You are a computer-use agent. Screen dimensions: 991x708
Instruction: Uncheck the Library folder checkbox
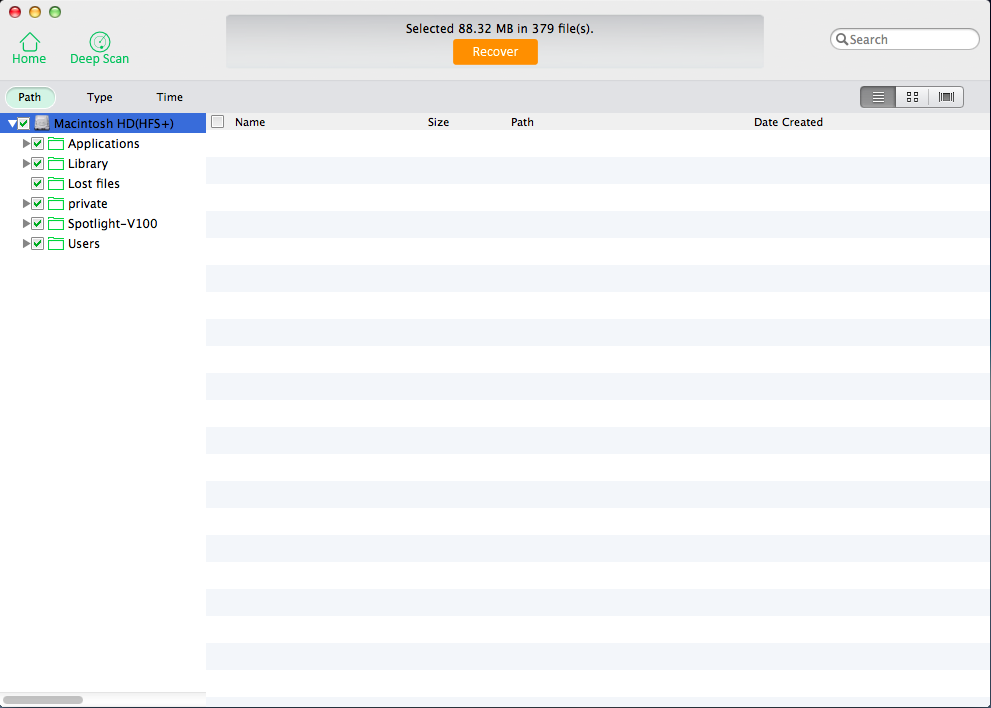38,164
